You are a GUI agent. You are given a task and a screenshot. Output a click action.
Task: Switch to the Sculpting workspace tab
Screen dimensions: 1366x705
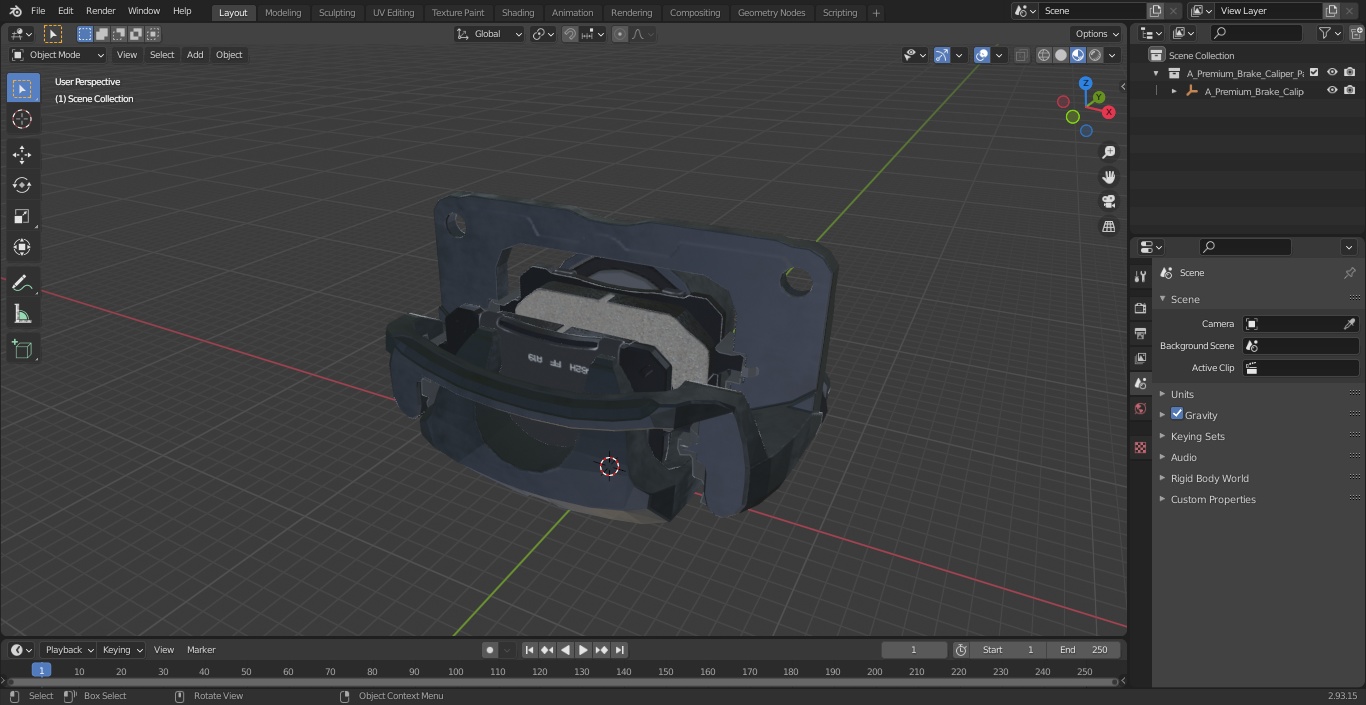pos(337,12)
